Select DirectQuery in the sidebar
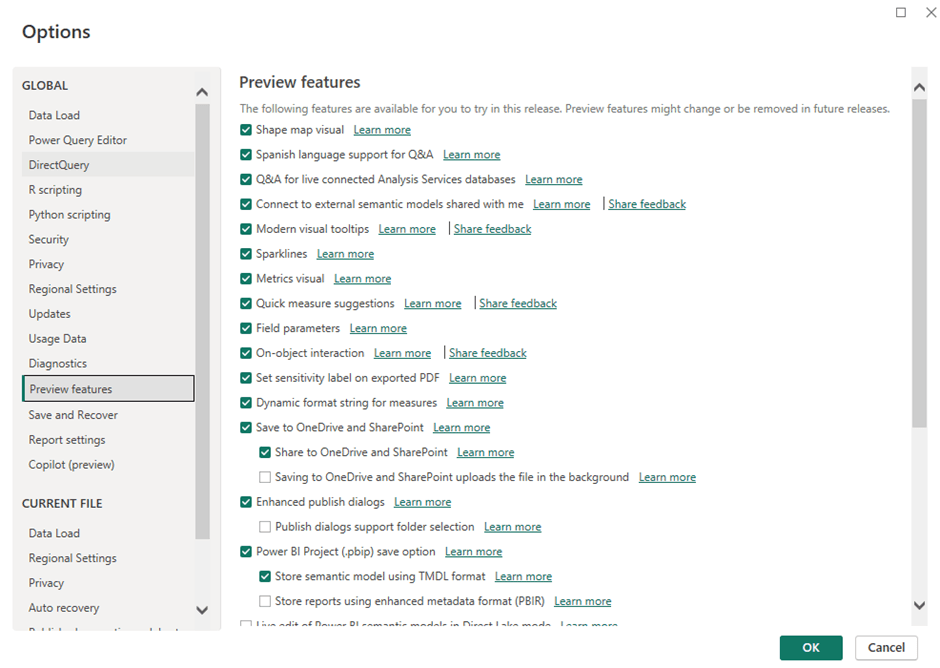Viewport: 940px width, 668px height. 108,165
